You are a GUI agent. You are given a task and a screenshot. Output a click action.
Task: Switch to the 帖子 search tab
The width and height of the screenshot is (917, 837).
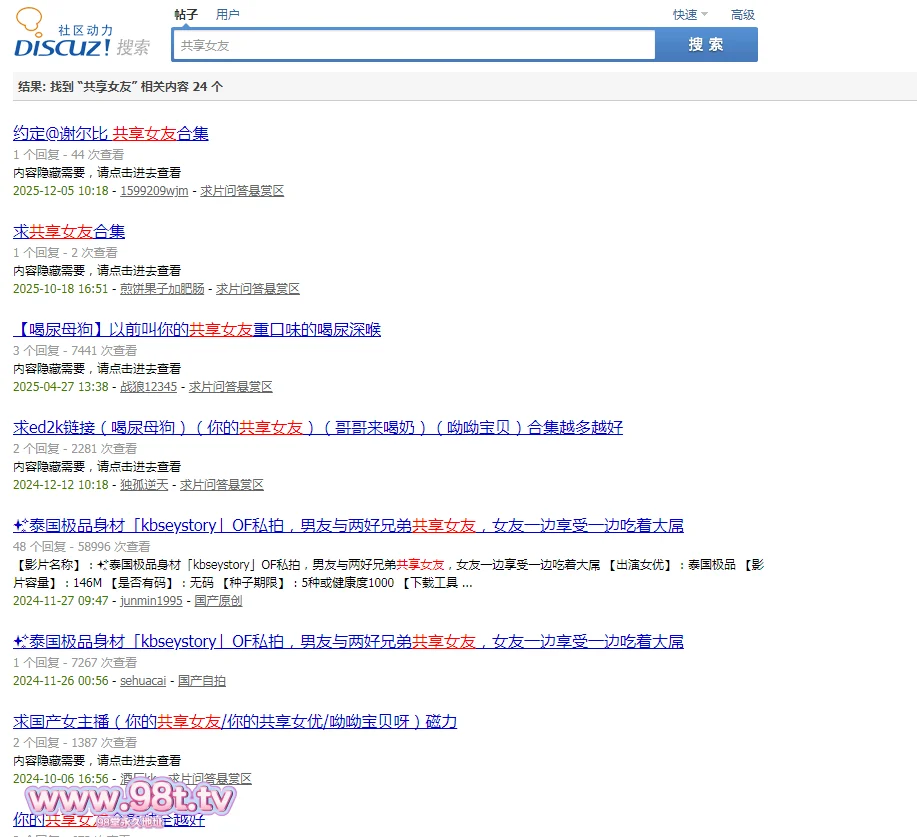coord(185,15)
